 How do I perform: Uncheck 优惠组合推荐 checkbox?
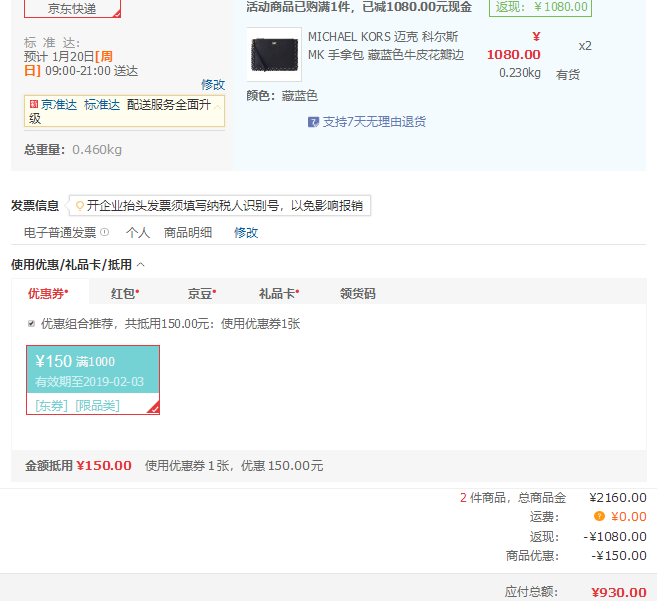(31, 324)
